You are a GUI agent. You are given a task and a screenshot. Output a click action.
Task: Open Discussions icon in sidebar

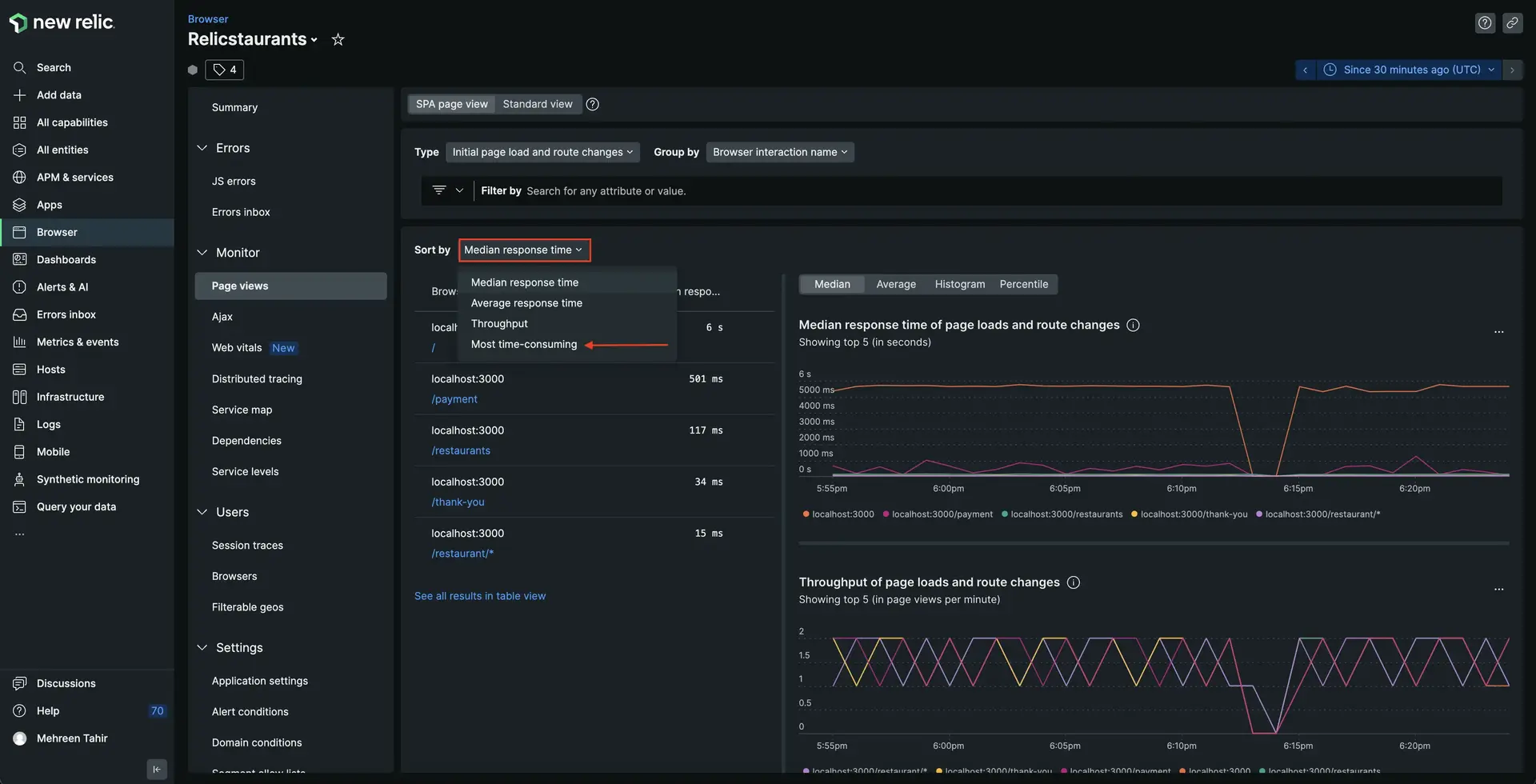coord(20,683)
